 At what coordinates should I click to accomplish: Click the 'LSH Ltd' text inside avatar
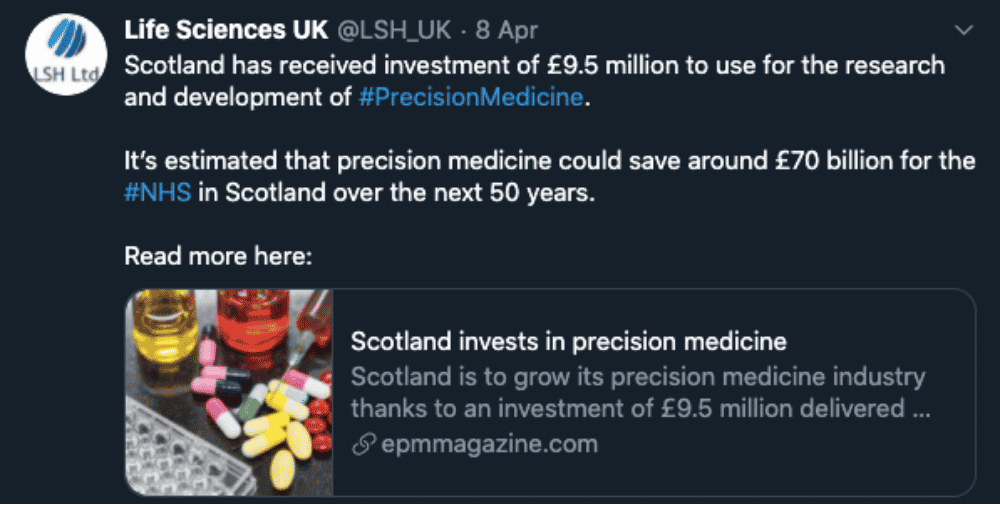[66, 74]
